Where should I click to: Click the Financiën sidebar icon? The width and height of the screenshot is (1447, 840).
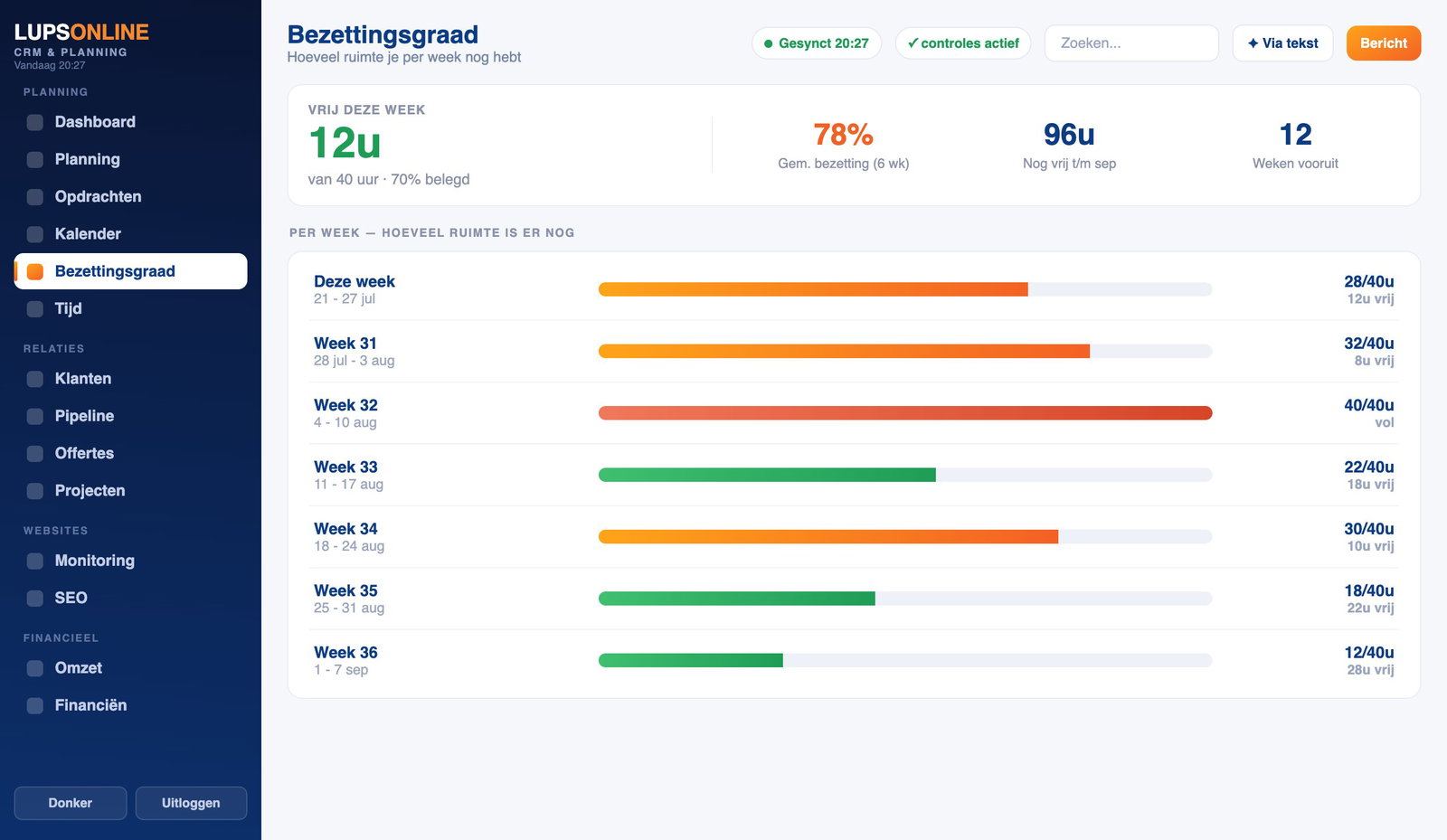(35, 705)
